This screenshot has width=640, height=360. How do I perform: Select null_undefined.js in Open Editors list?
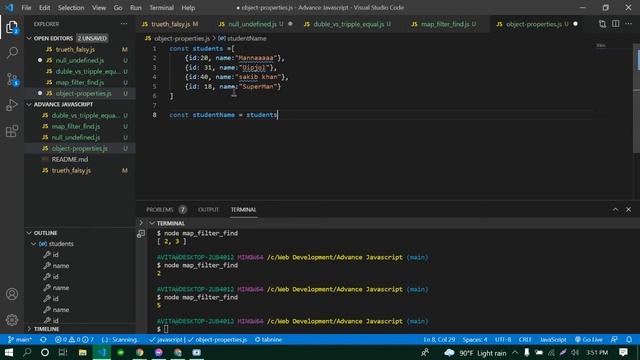80,60
